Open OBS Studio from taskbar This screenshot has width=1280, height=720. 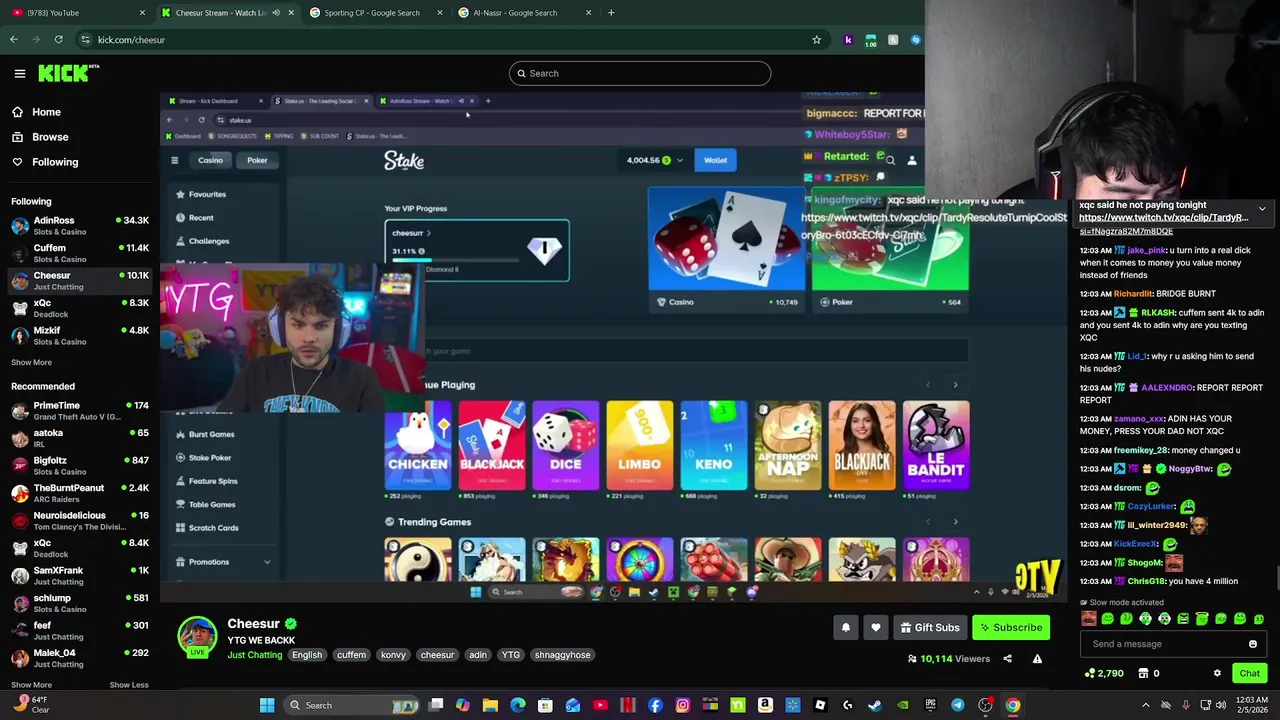point(985,705)
